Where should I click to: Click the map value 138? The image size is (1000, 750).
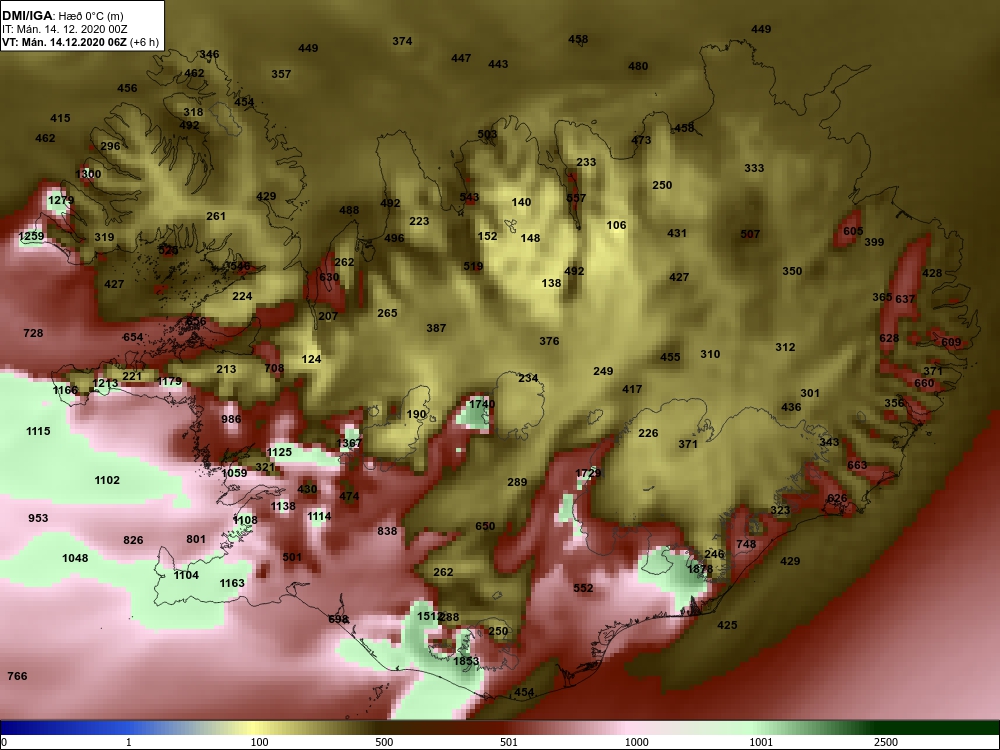coord(551,283)
